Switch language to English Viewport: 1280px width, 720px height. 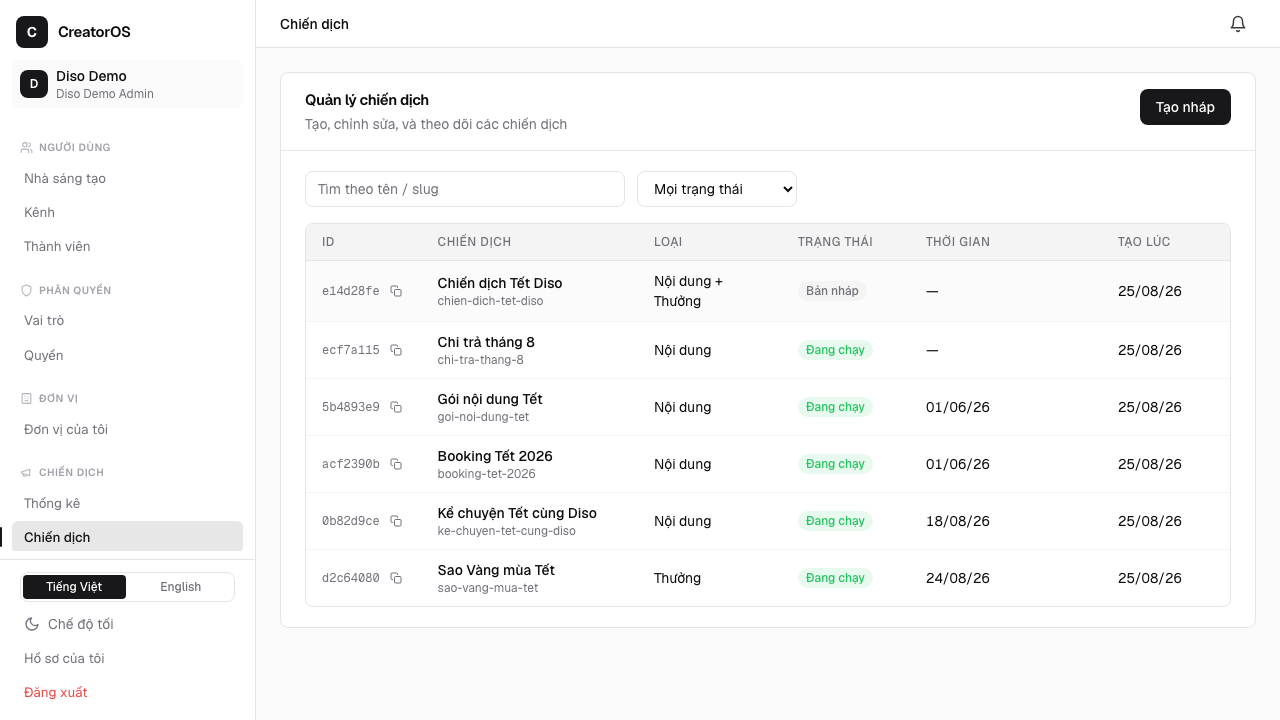click(x=181, y=587)
